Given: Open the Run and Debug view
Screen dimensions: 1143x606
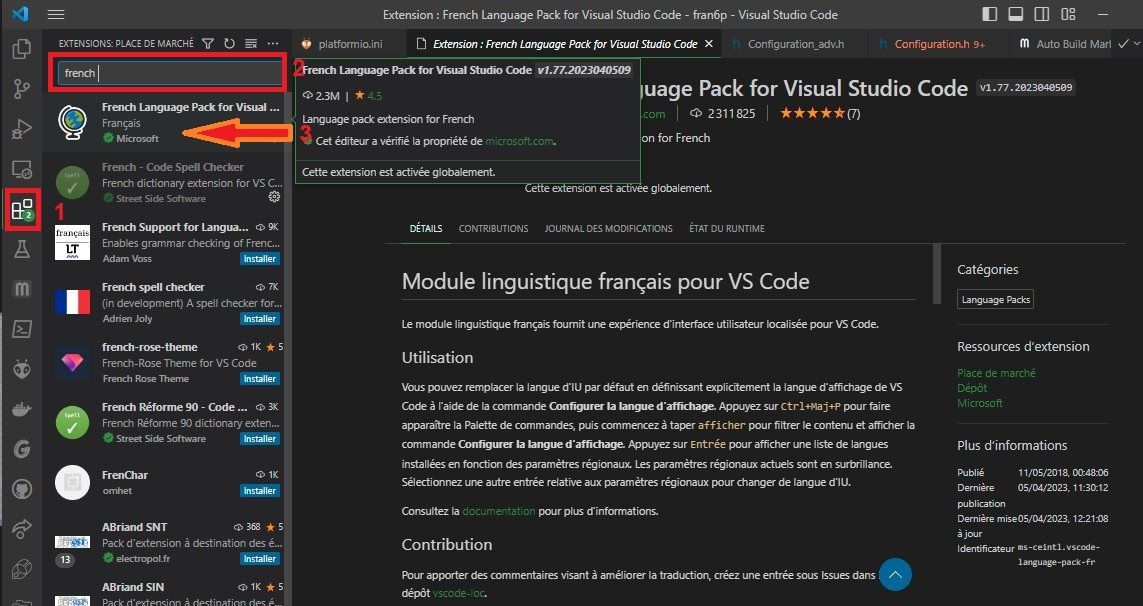Looking at the screenshot, I should (22, 130).
